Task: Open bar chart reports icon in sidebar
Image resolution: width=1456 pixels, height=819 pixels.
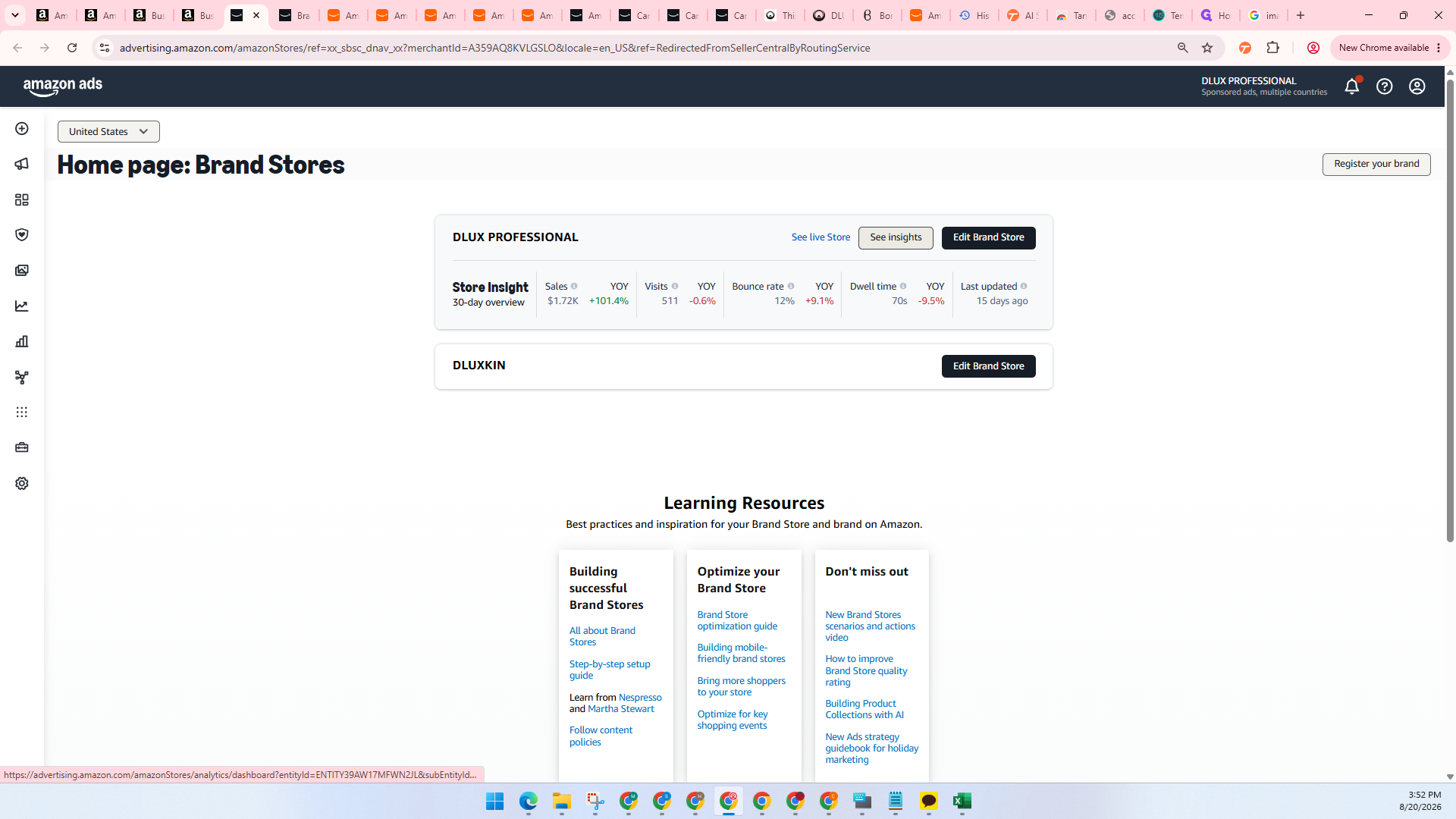Action: [22, 341]
